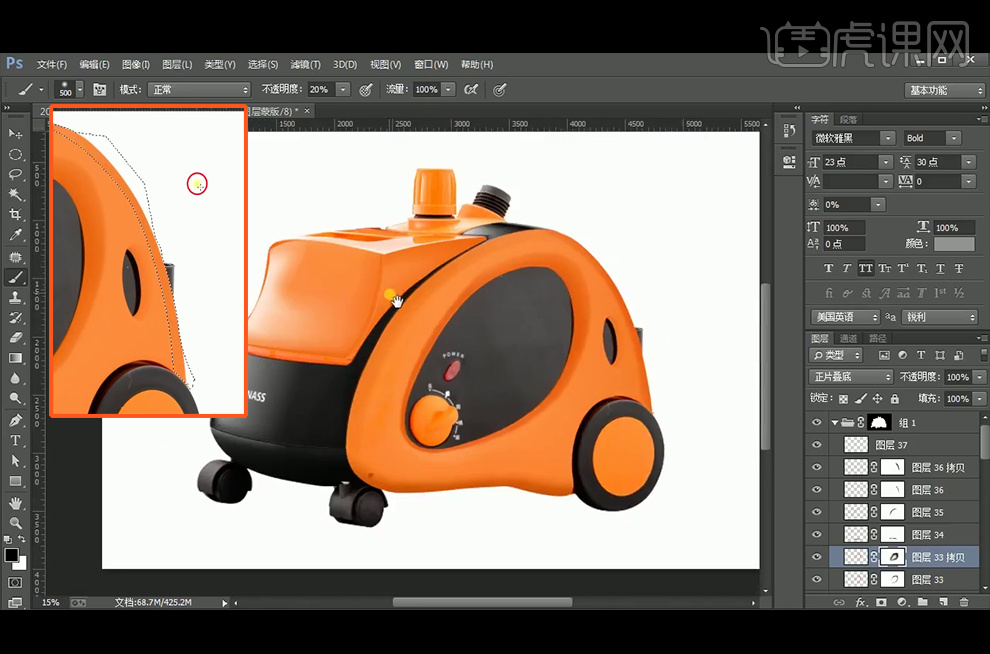The width and height of the screenshot is (990, 654).
Task: Collapse the 组 1 layer group
Action: click(x=835, y=423)
